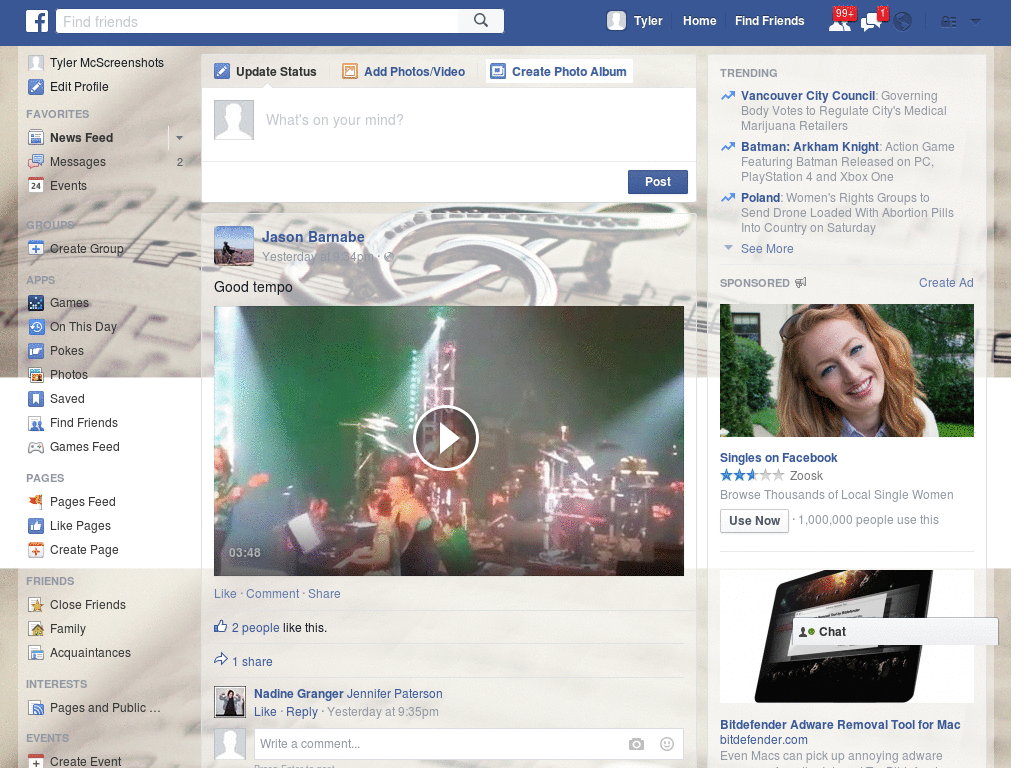Open News Feed options dropdown arrow
Image resolution: width=1024 pixels, height=768 pixels.
(179, 138)
